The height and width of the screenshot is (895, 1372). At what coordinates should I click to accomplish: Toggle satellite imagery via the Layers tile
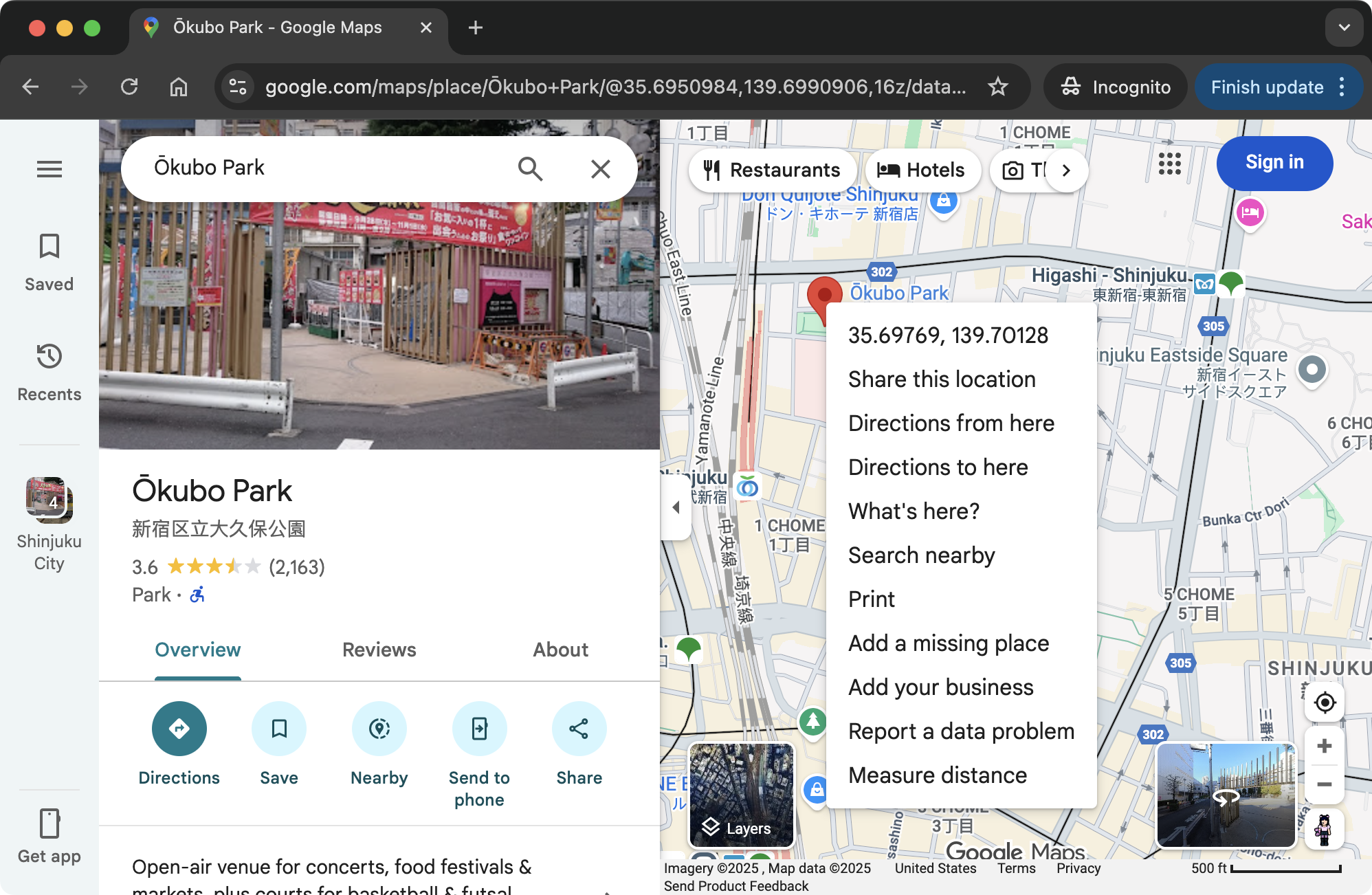[740, 795]
